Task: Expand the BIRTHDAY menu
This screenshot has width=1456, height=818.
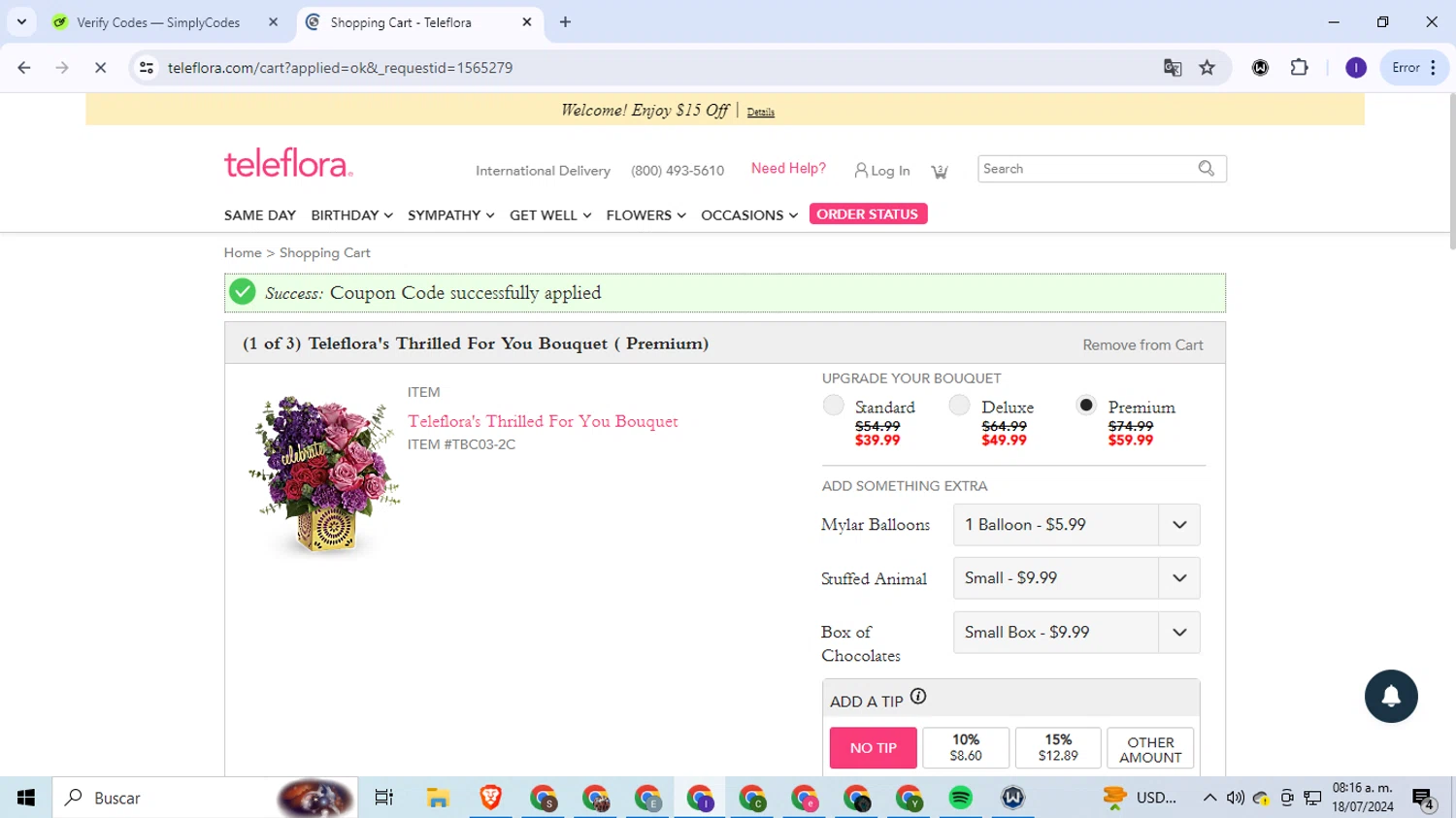Action: coord(351,215)
